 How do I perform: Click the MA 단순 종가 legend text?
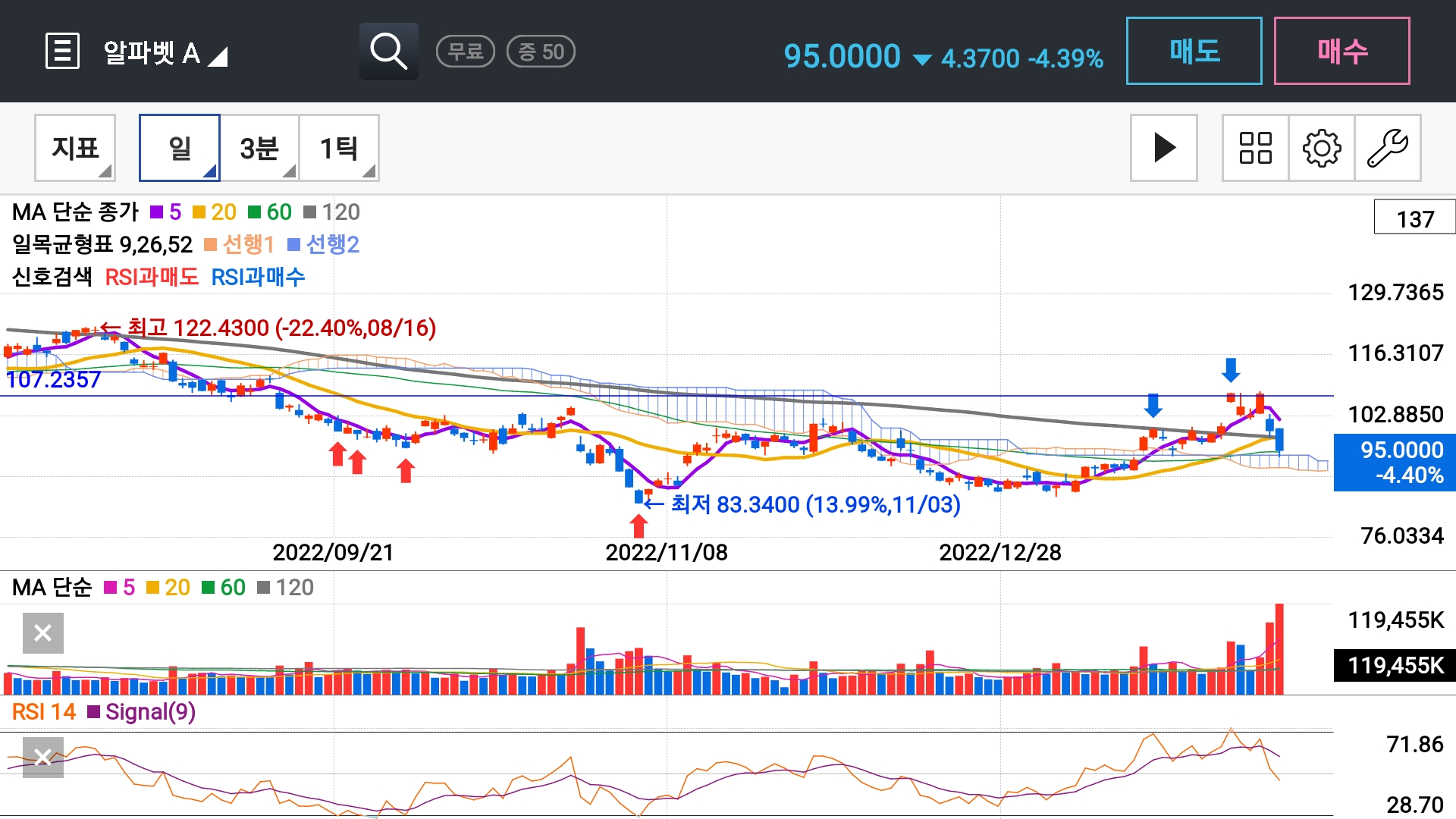pos(75,212)
